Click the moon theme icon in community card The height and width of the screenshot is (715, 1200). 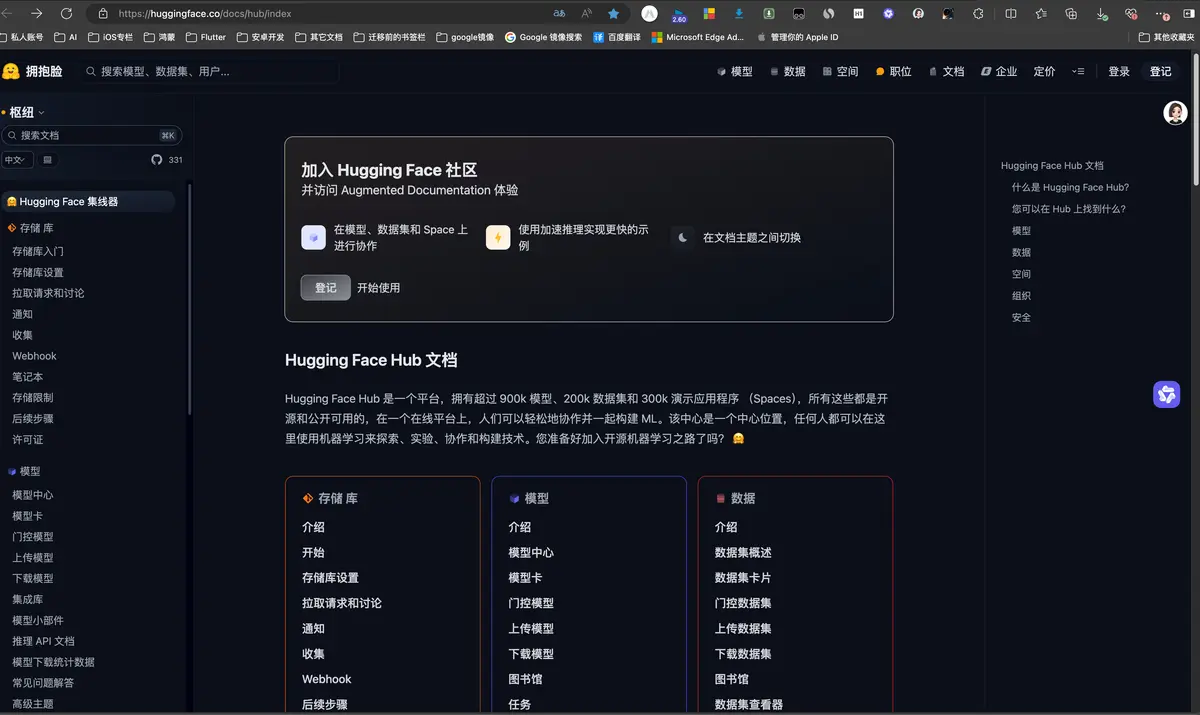tap(683, 238)
